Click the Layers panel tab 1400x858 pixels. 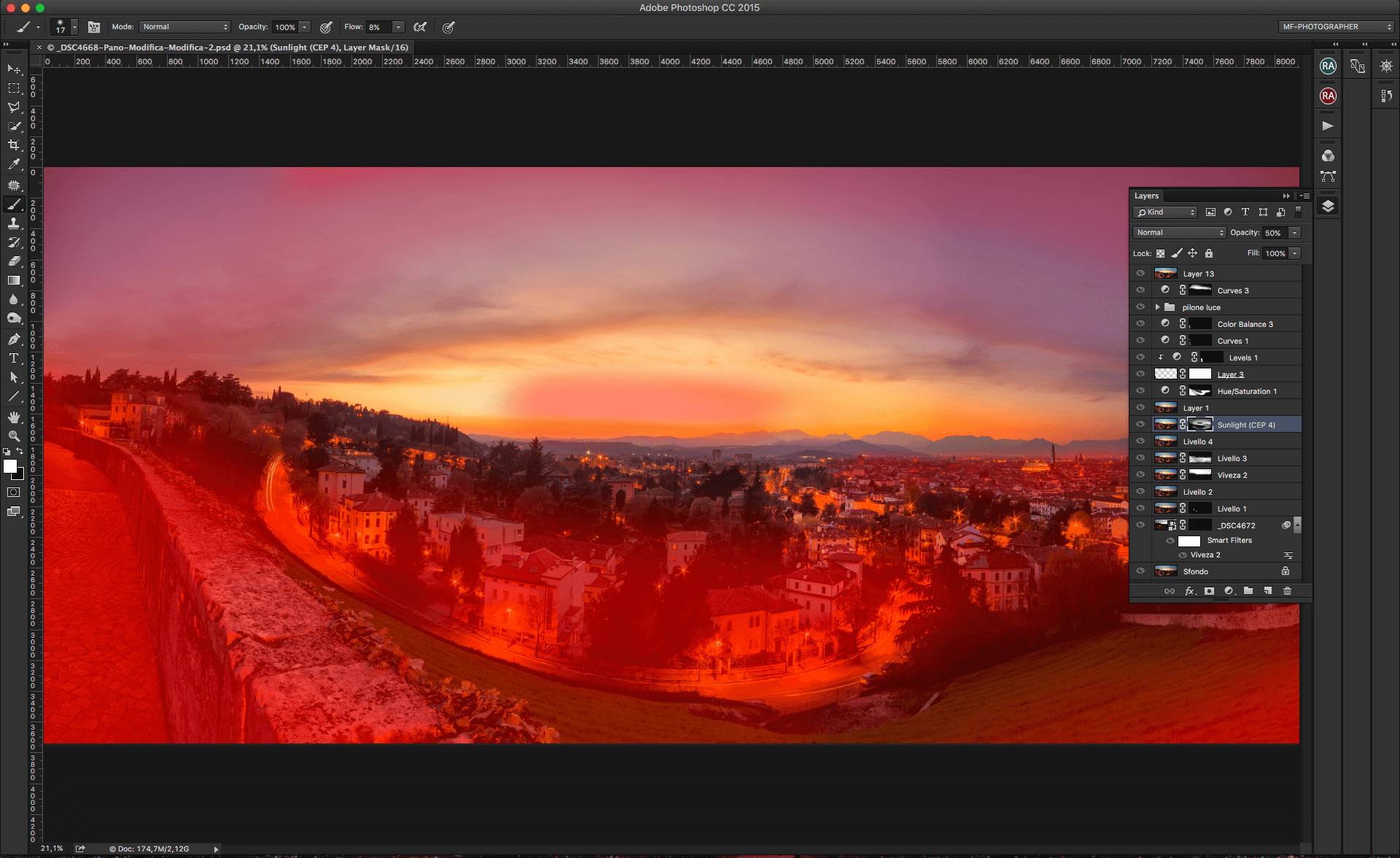1146,196
